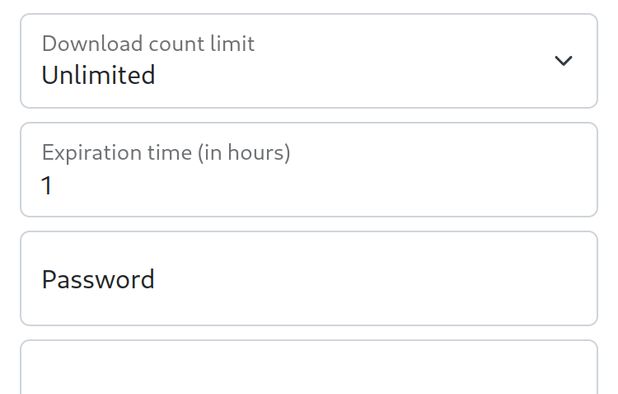618x394 pixels.
Task: Click the Password placeholder text
Action: (98, 279)
